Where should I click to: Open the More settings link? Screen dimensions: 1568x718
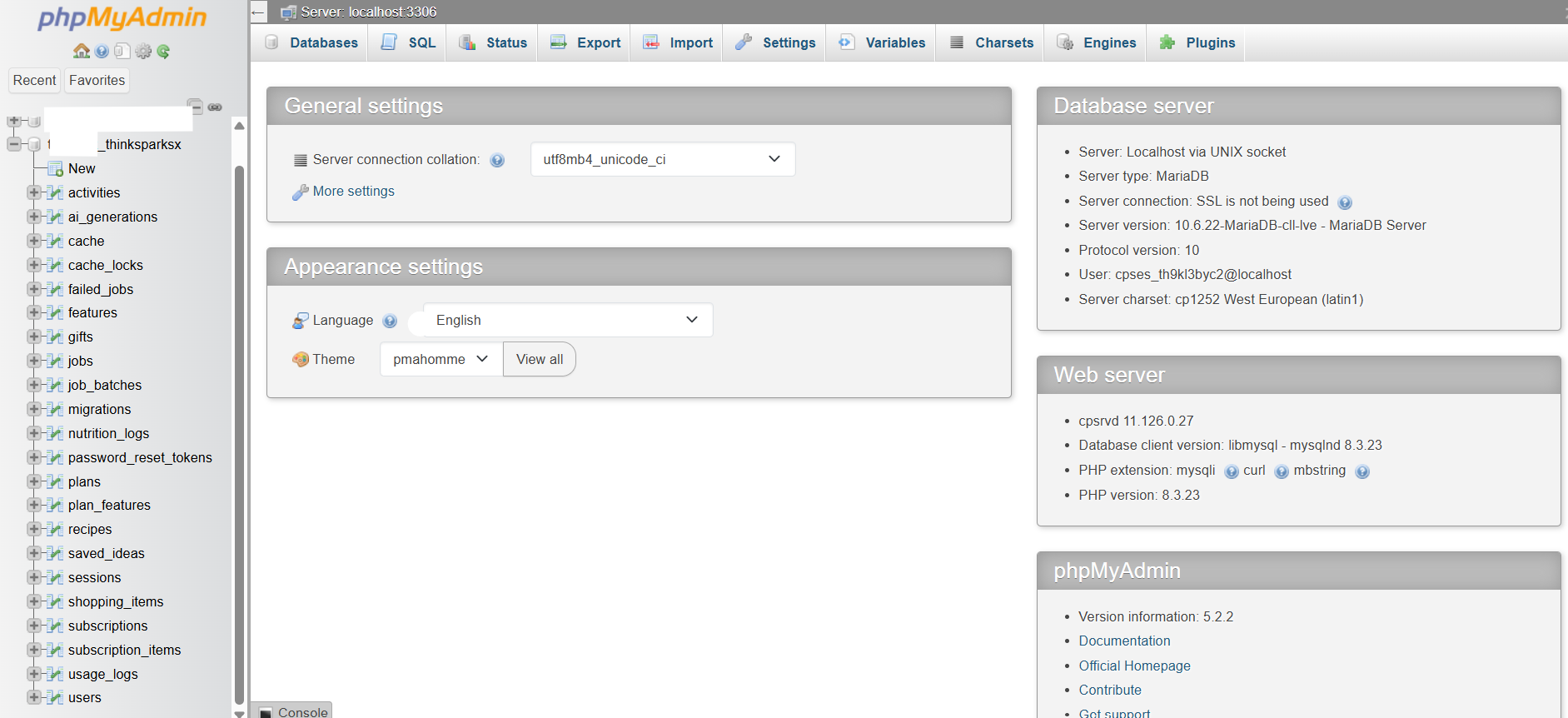(354, 192)
